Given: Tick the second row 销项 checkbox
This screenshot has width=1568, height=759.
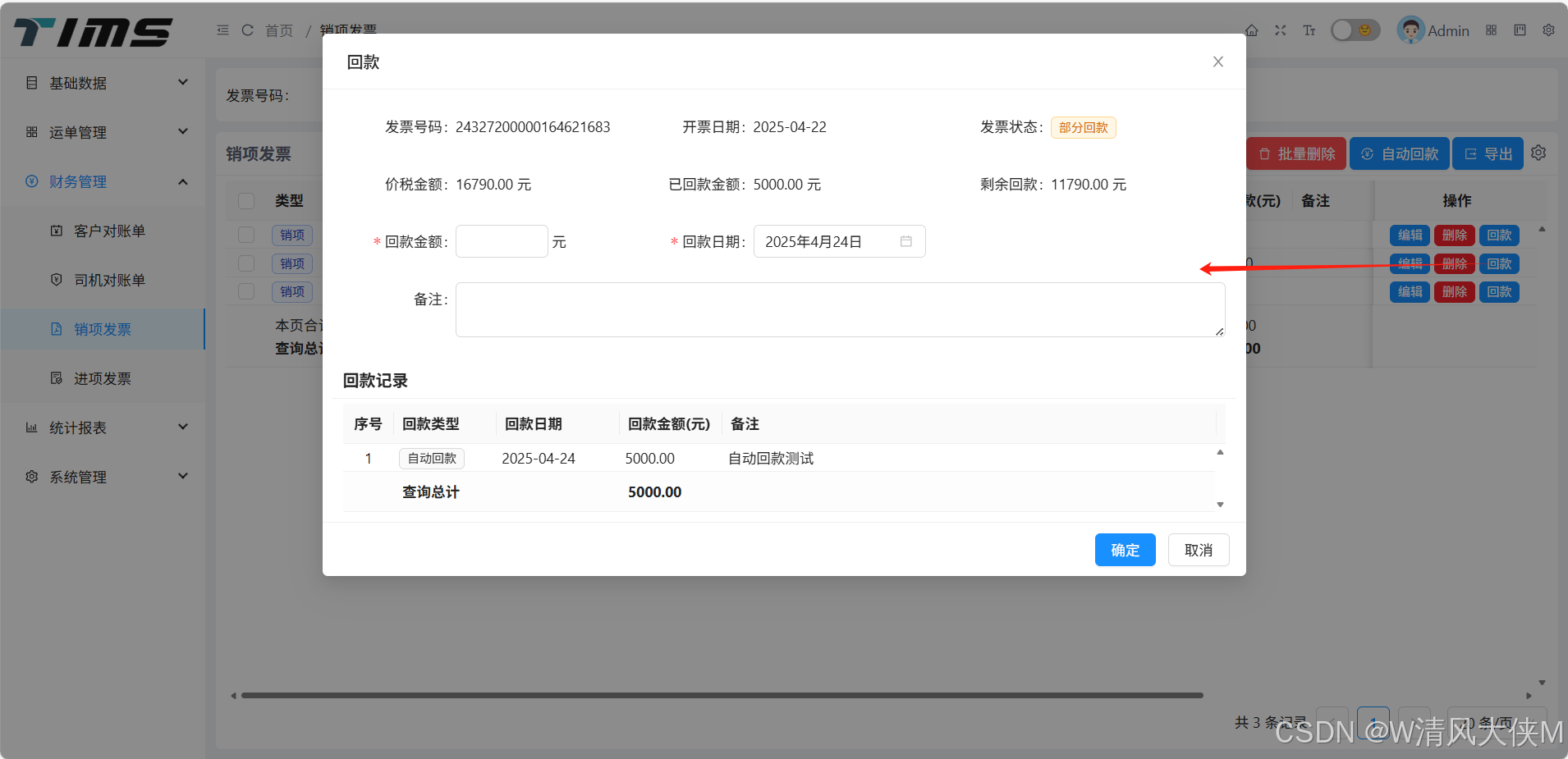Looking at the screenshot, I should pyautogui.click(x=246, y=263).
